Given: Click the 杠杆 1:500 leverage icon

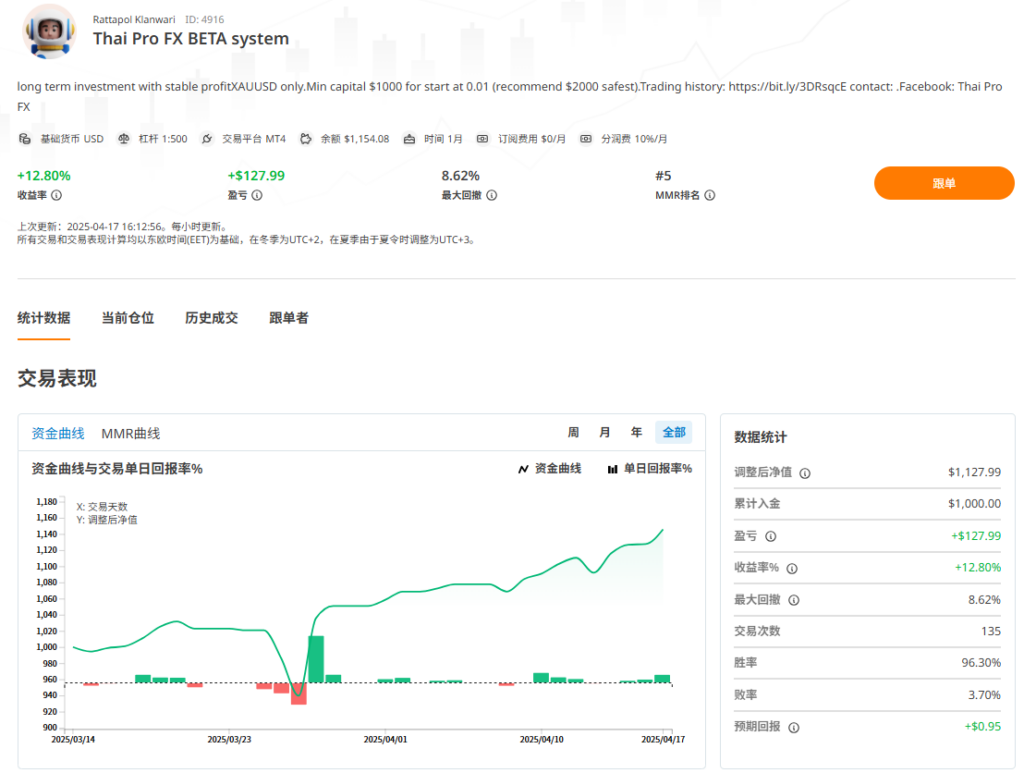Looking at the screenshot, I should [124, 139].
